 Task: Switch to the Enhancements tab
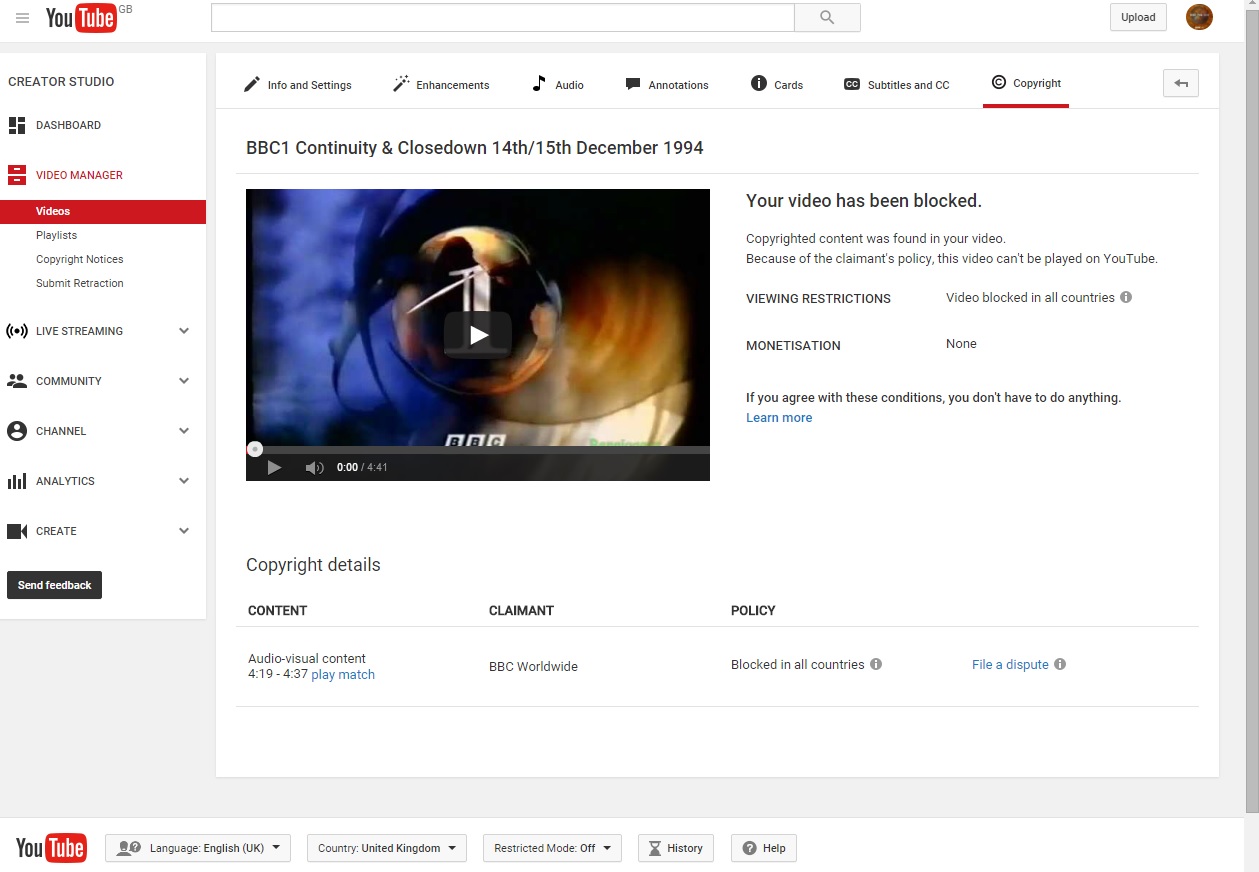tap(441, 84)
